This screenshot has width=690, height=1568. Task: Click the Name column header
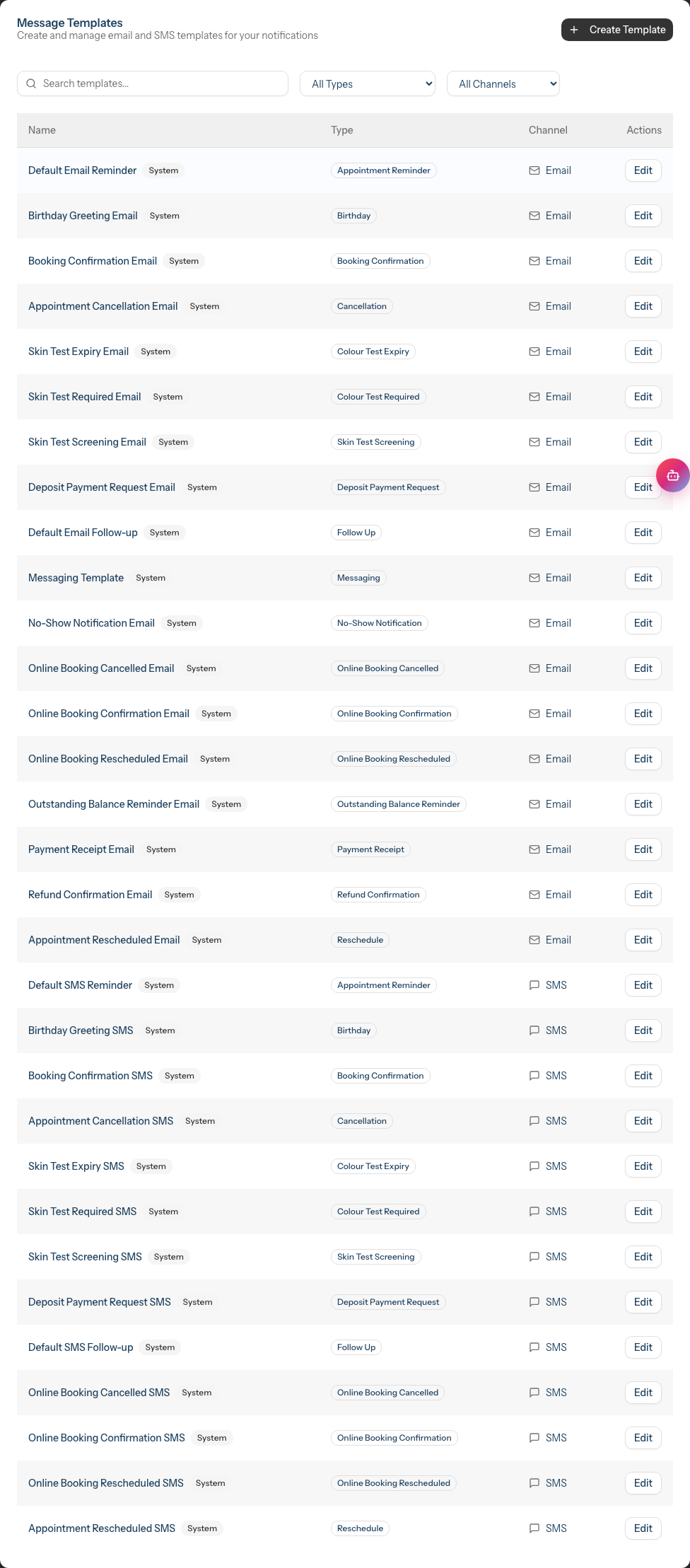42,130
